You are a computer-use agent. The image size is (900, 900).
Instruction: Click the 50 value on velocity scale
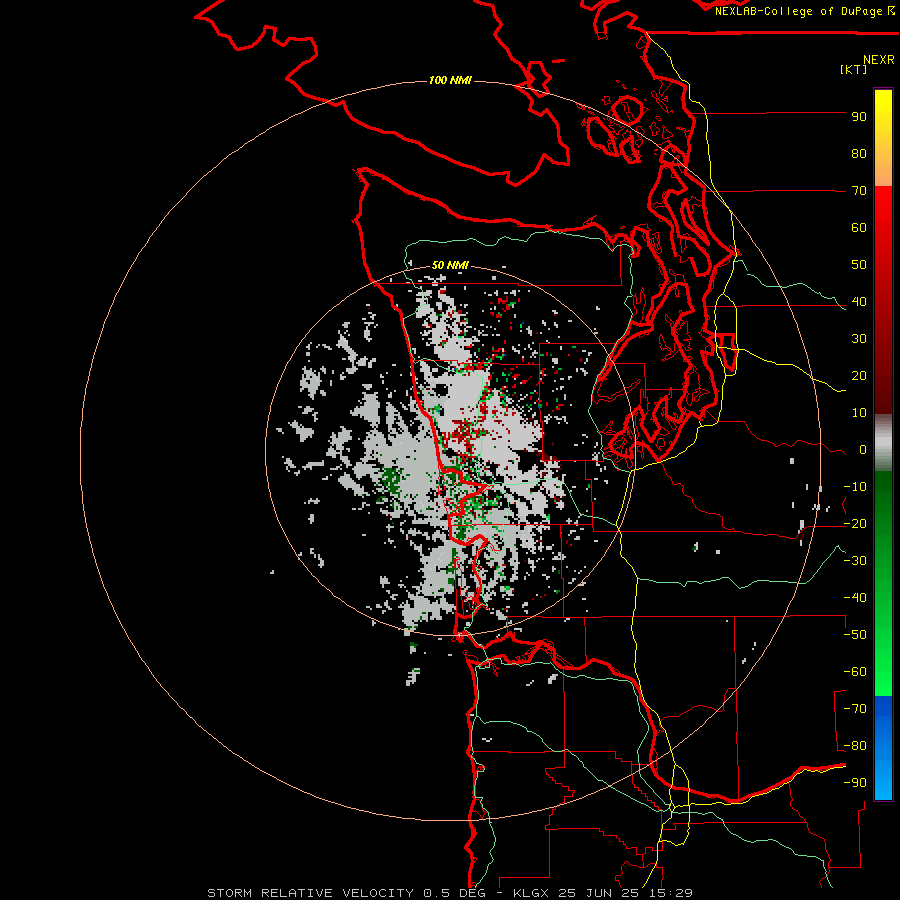859,265
